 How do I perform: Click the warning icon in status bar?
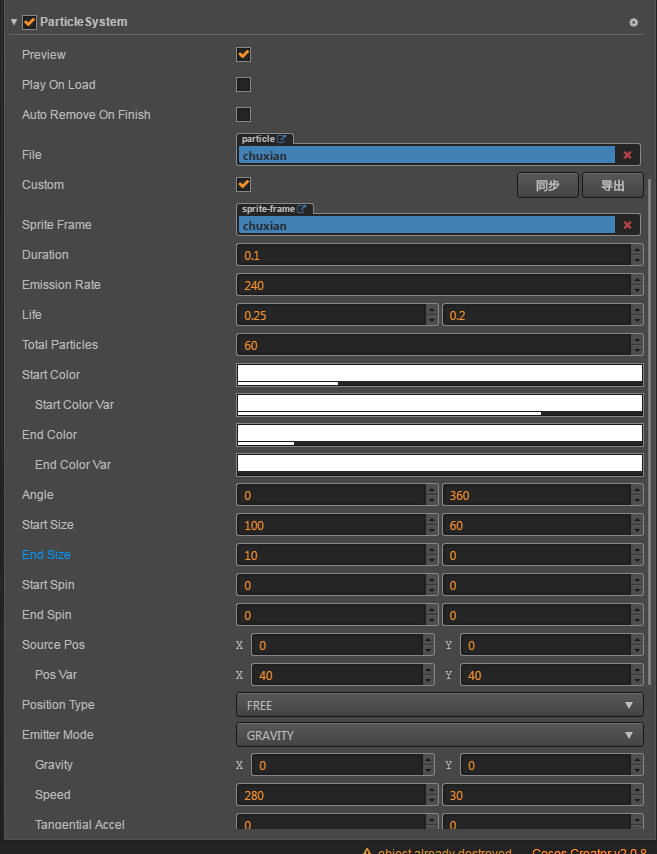click(368, 851)
